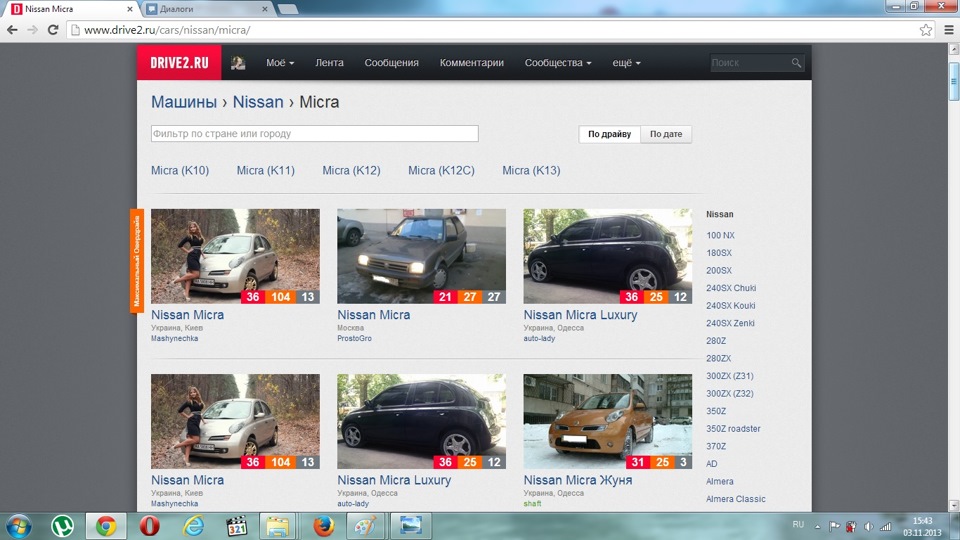Open 300ZX (Z32) sidebar link
The image size is (960, 540).
coord(730,394)
